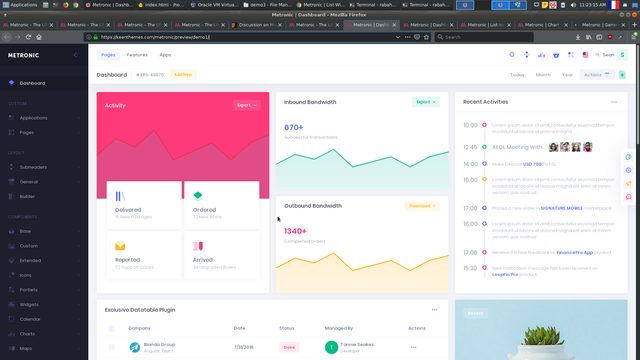Image resolution: width=640 pixels, height=360 pixels.
Task: Click Tannie Seakes green avatar
Action: (331, 347)
